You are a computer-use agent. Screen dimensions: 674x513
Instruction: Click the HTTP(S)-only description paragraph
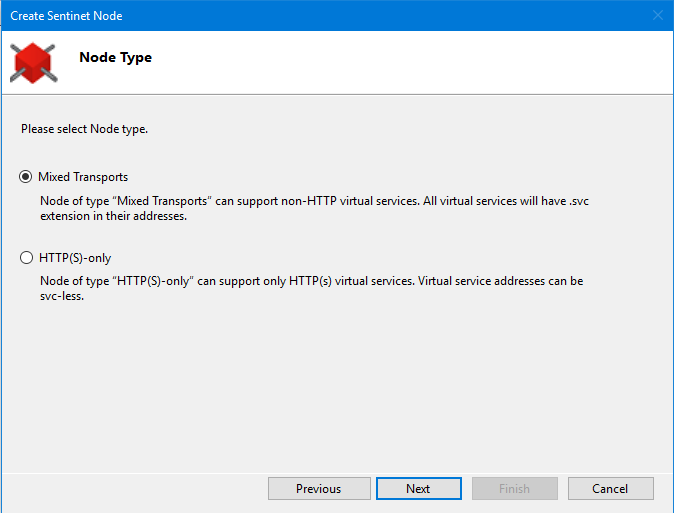tap(311, 288)
